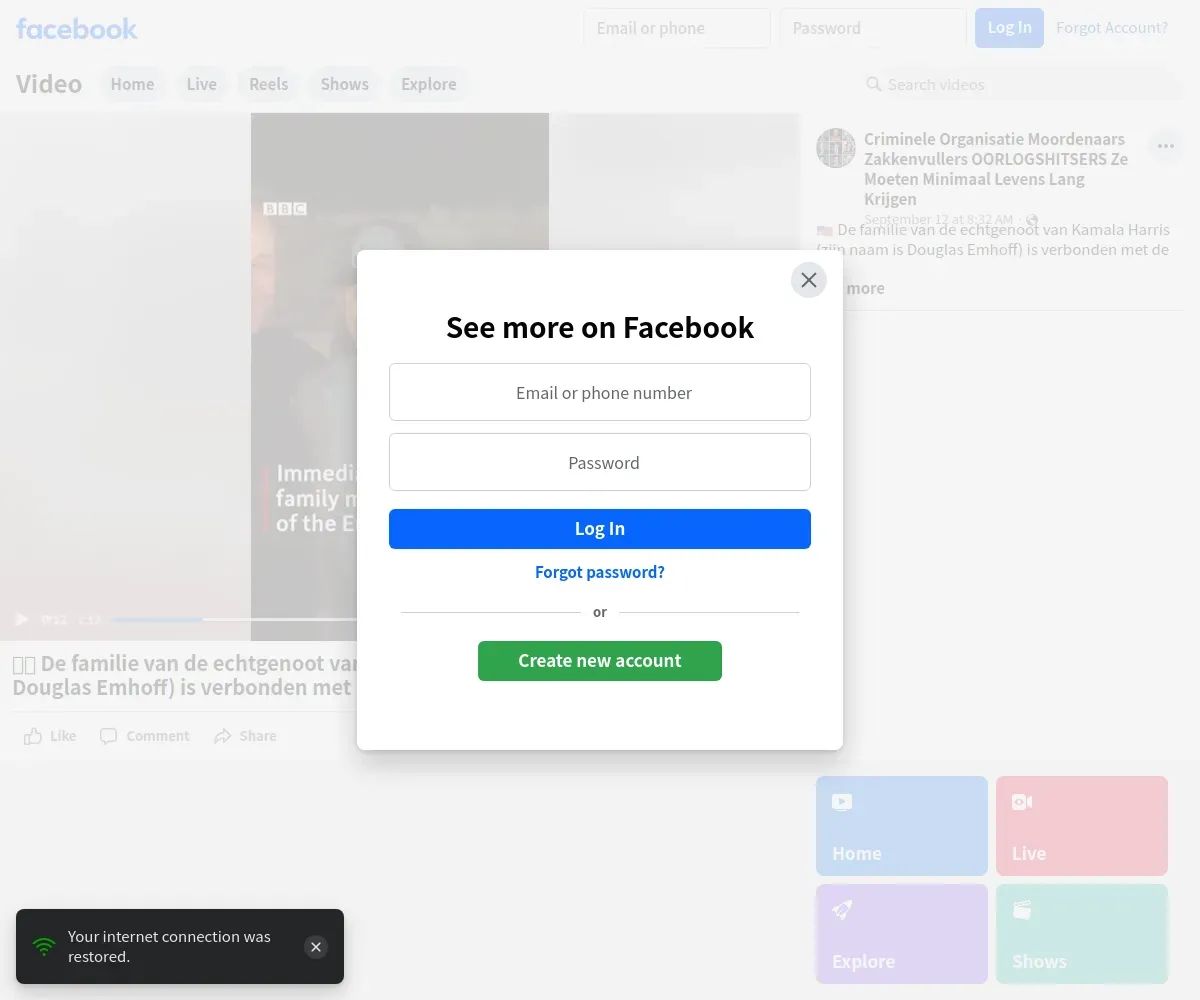Screen dimensions: 1200x1000
Task: Click the rocket icon on Explore tile
Action: pos(842,910)
